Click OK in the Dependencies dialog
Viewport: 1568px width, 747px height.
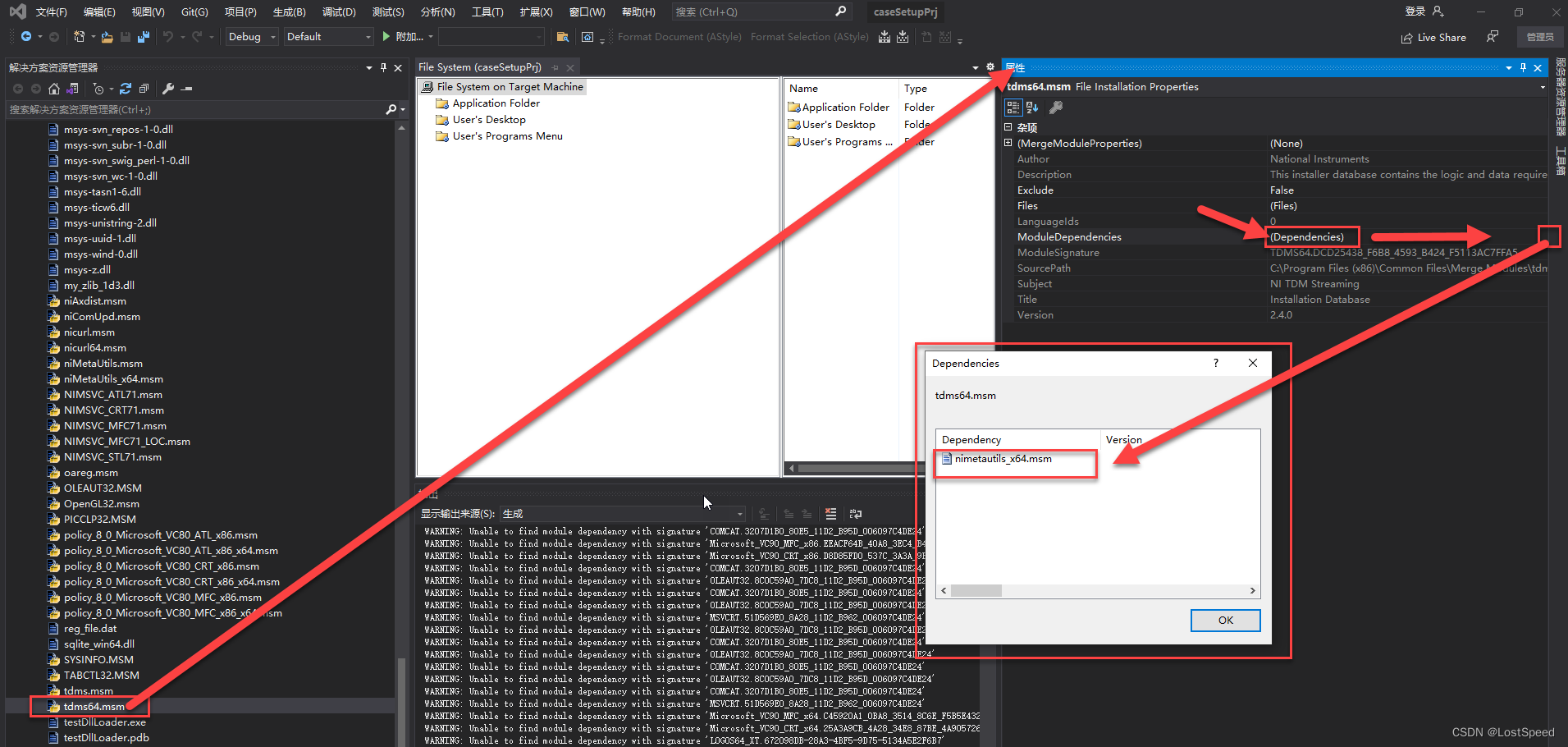[x=1225, y=621]
